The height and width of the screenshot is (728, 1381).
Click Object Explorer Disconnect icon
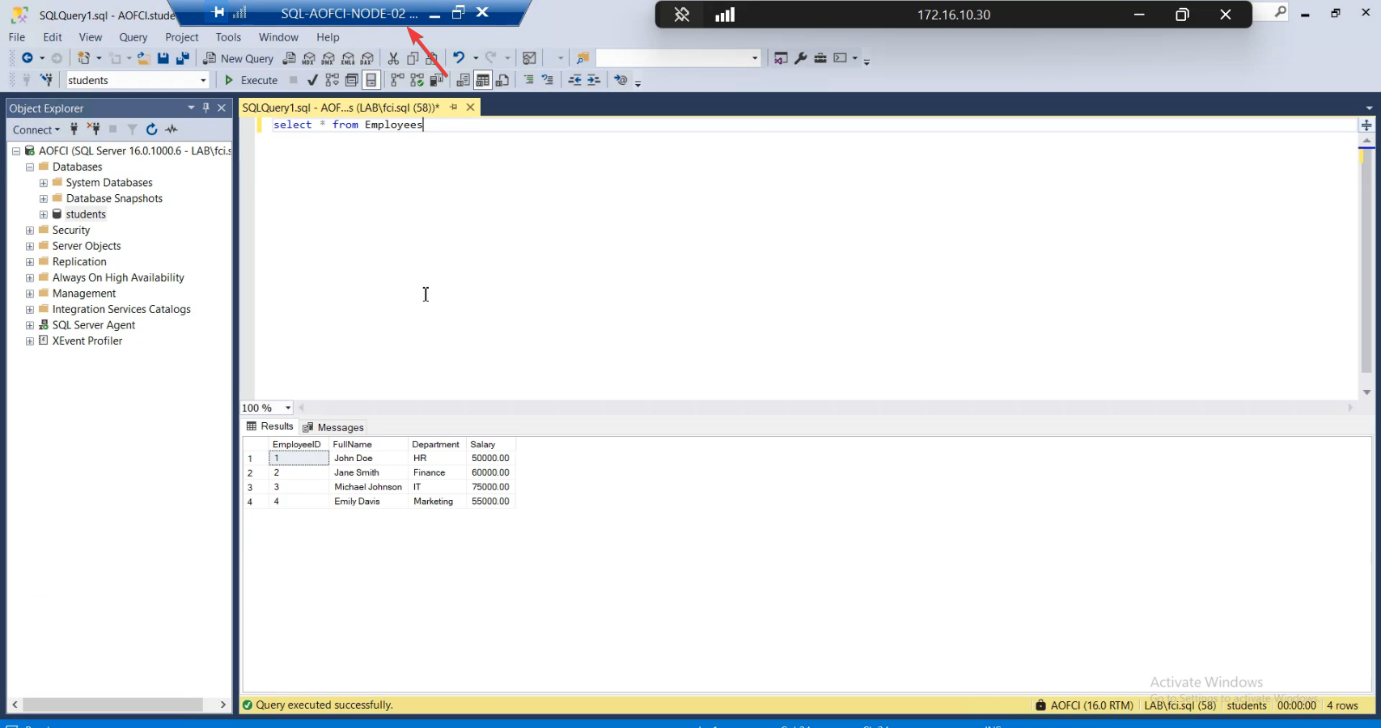pyautogui.click(x=94, y=129)
